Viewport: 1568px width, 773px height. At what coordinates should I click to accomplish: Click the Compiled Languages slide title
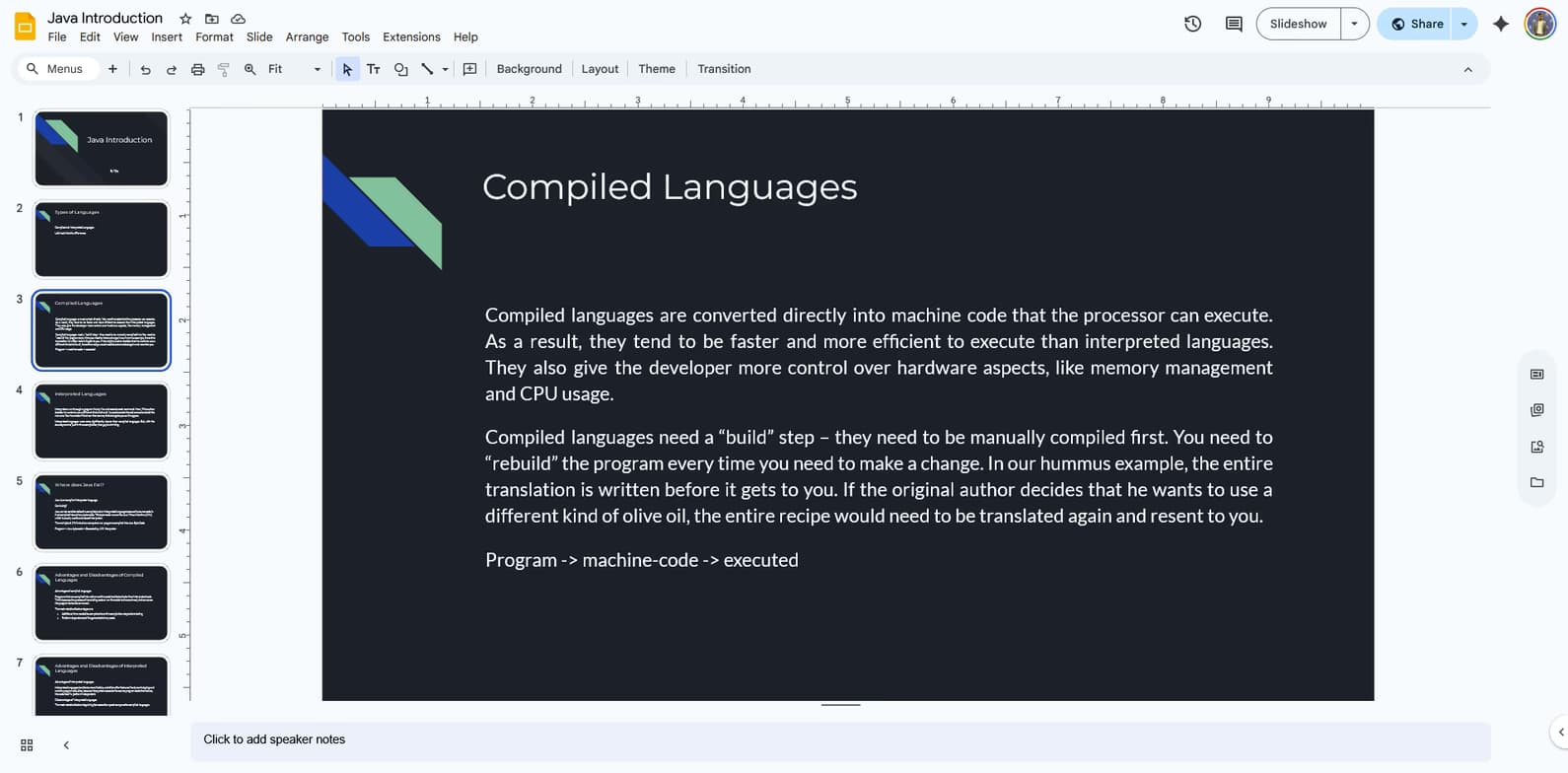click(670, 186)
